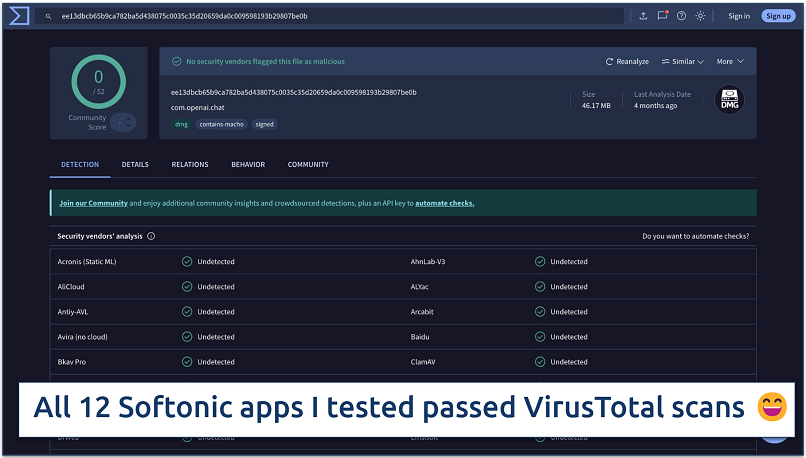This screenshot has height=458, width=806.
Task: Switch to the COMMUNITY tab
Action: pyautogui.click(x=308, y=164)
